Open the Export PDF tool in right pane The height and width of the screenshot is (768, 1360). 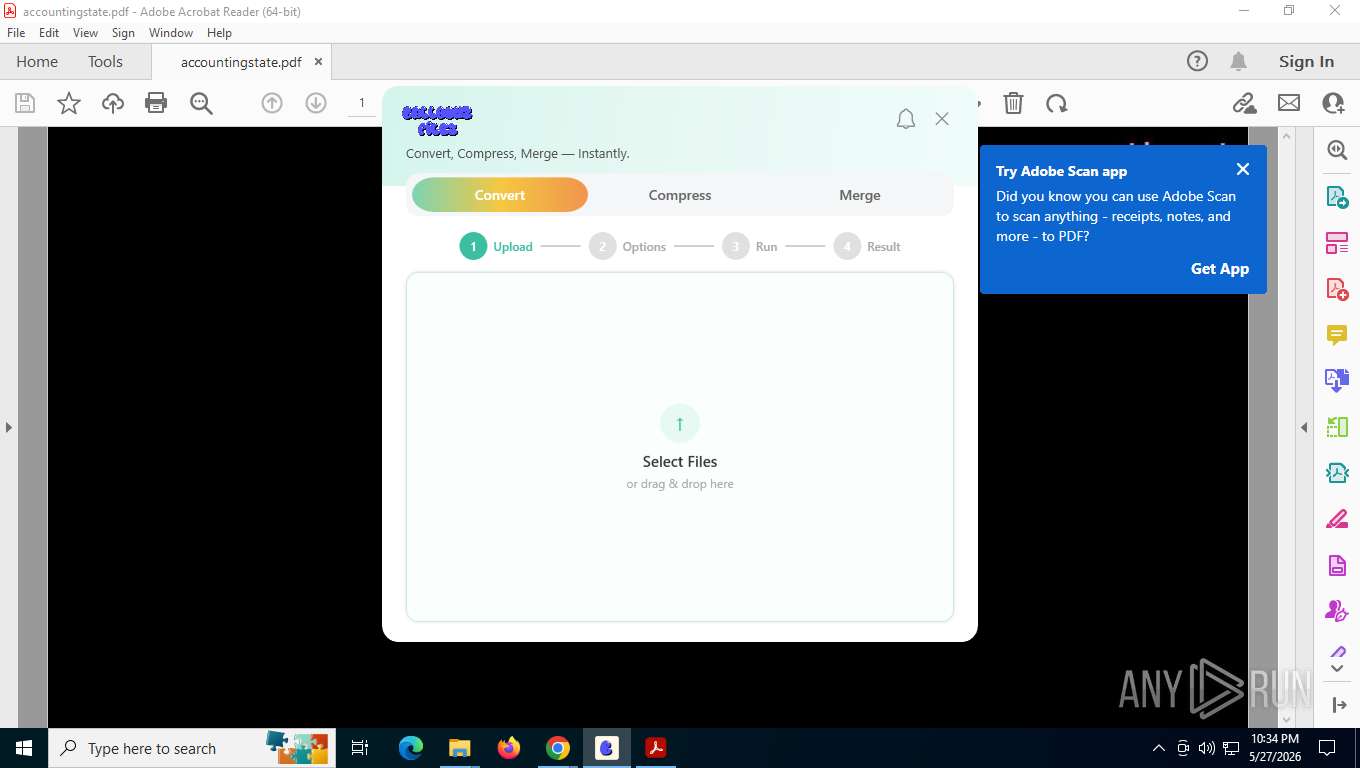coord(1337,197)
